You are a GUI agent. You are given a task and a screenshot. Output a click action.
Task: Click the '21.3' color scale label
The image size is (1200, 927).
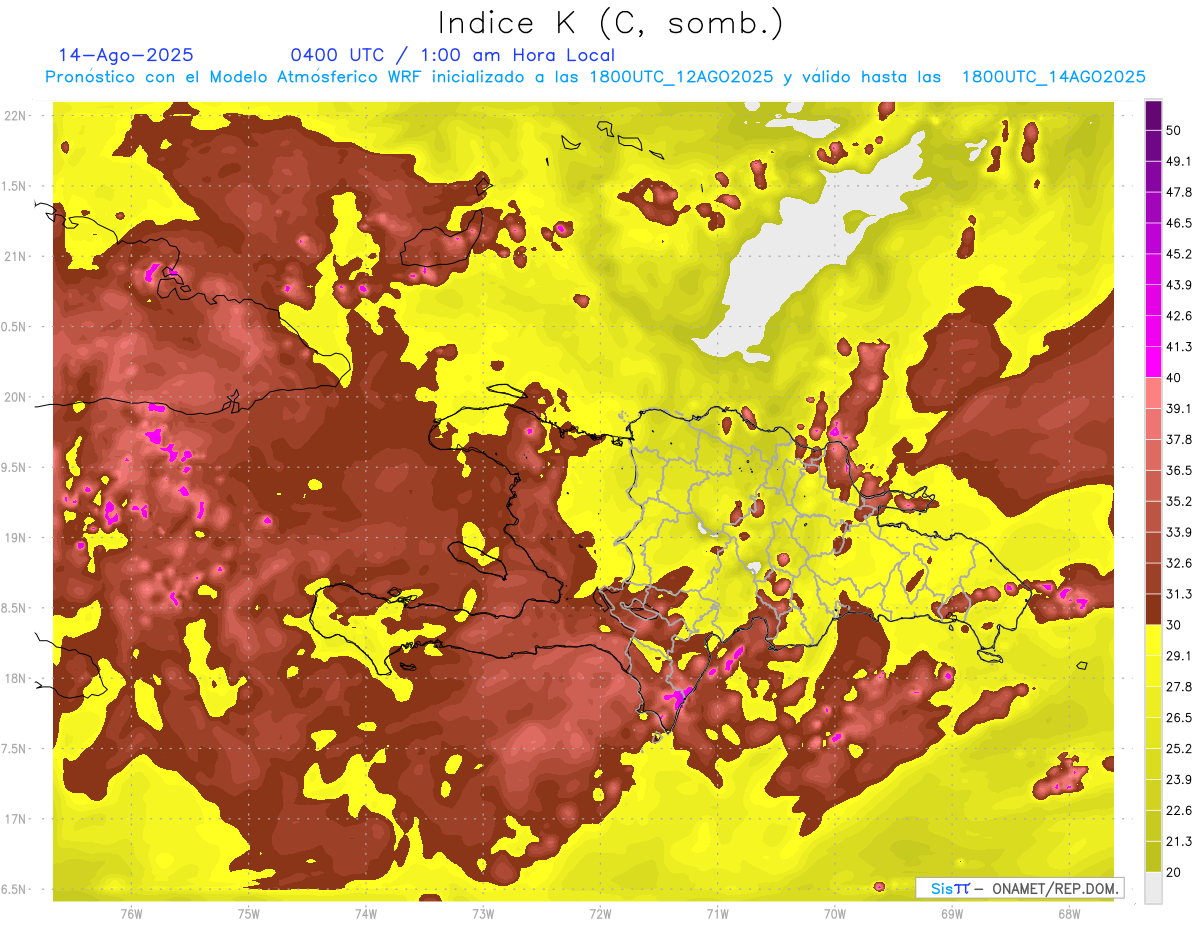click(x=1179, y=842)
